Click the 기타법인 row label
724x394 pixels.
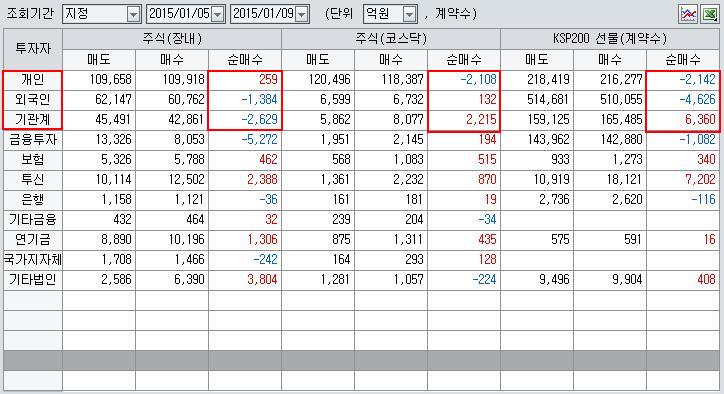click(33, 279)
